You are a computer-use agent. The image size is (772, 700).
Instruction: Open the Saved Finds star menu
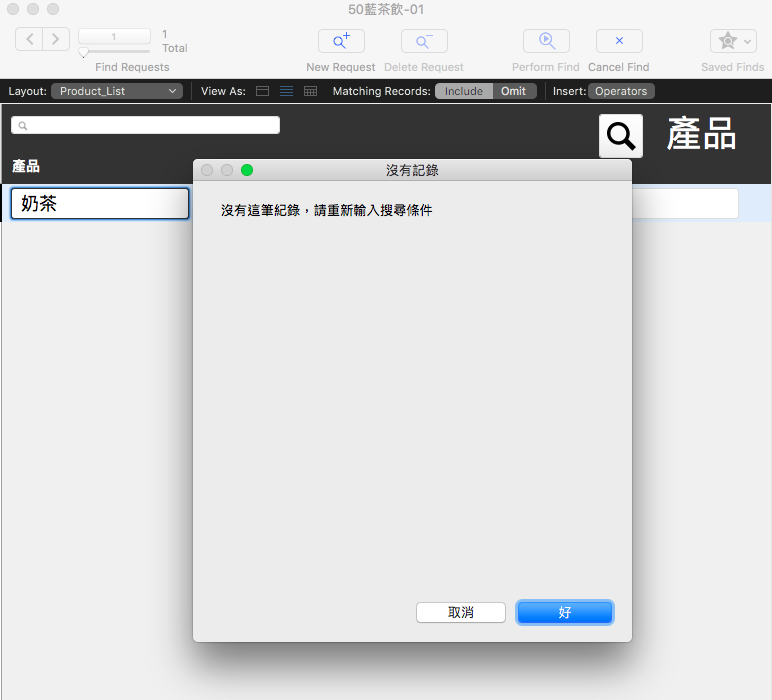[x=733, y=41]
